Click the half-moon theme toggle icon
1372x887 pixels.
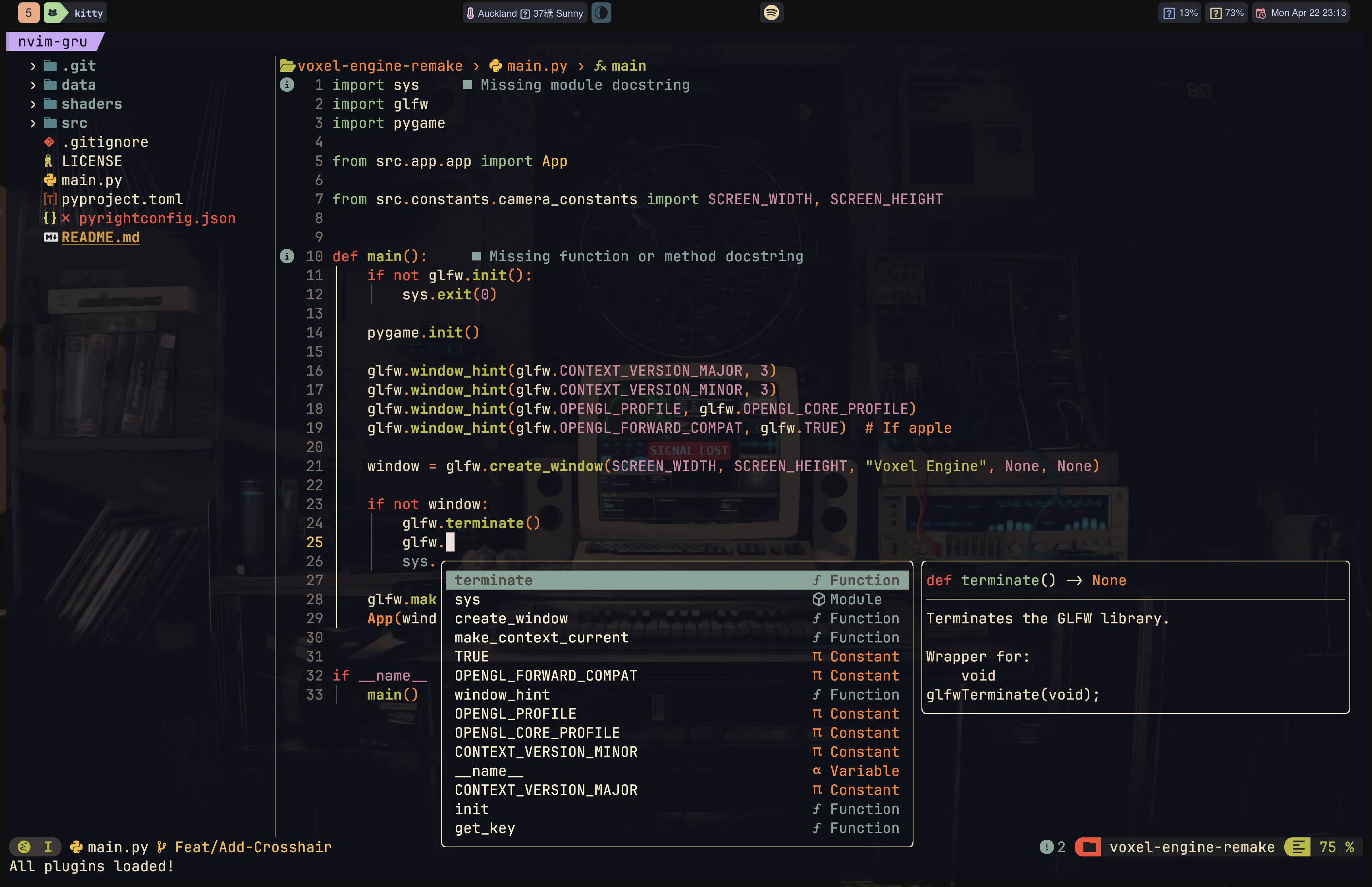click(601, 13)
